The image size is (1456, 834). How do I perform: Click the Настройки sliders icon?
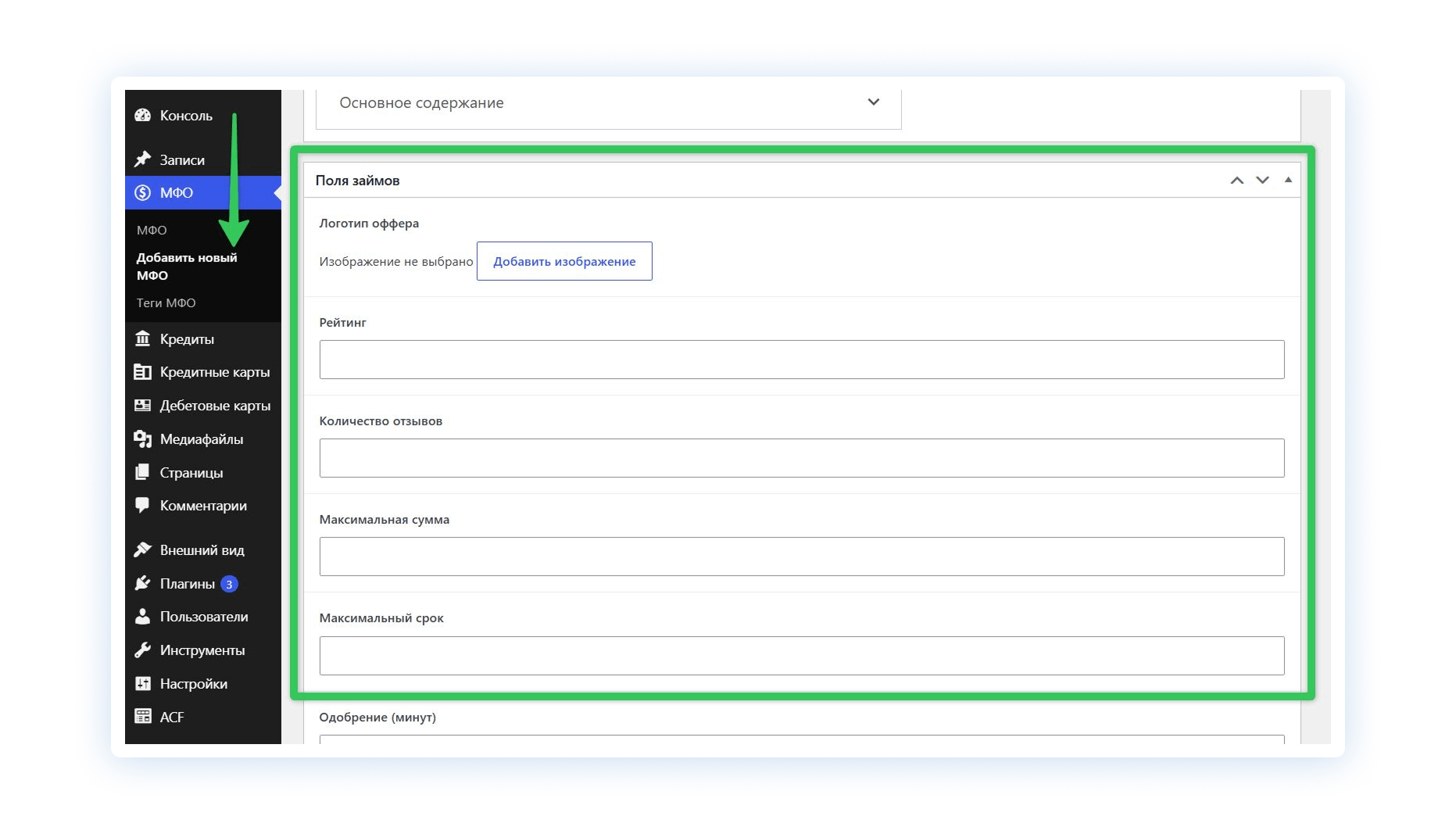tap(142, 683)
